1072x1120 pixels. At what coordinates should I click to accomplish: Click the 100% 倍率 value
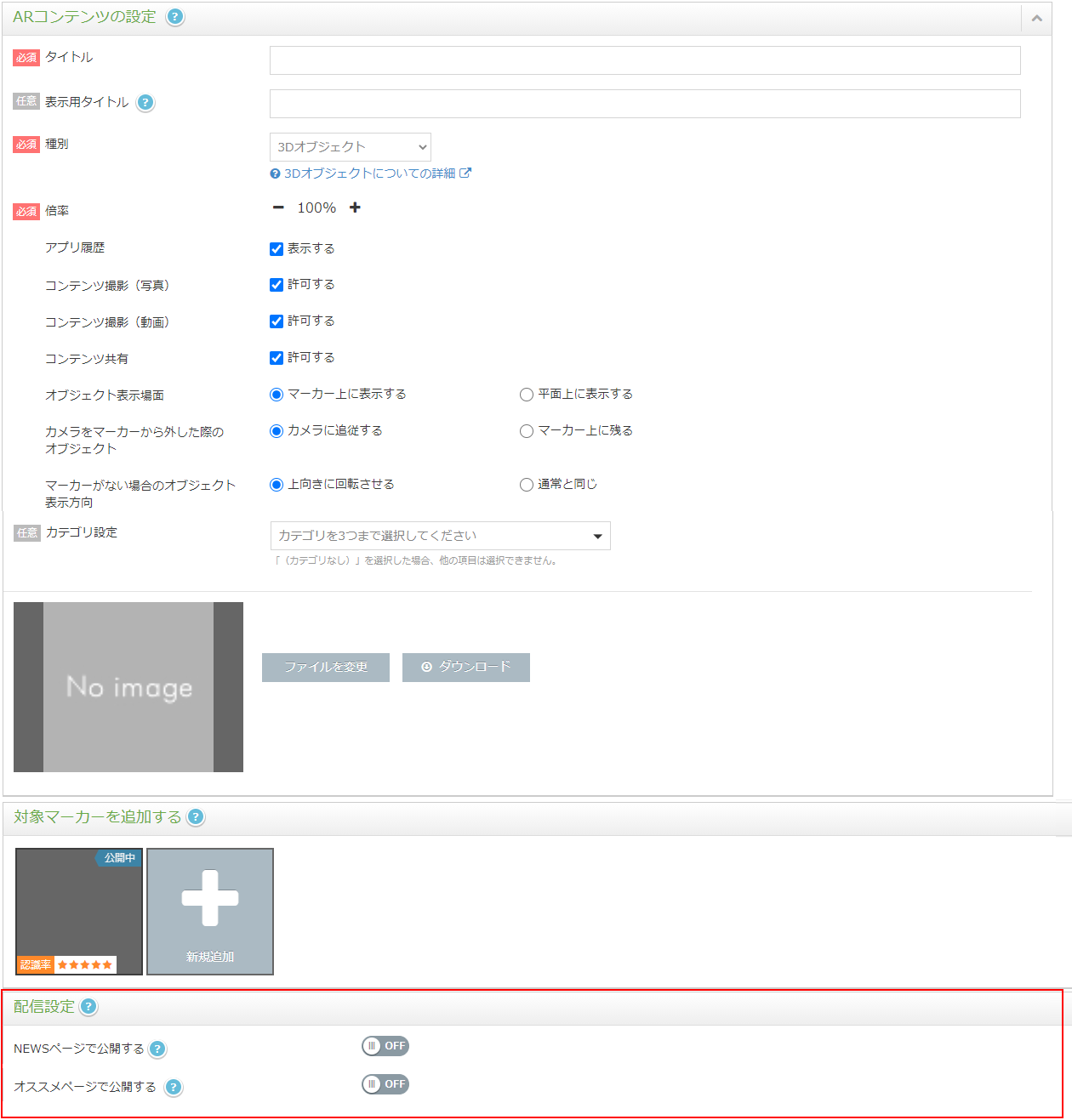tap(316, 208)
